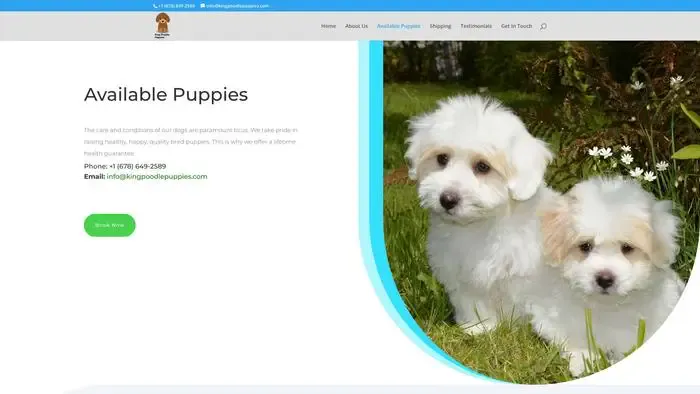Click the bold Email: label
Viewport: 700px width, 394px height.
(94, 176)
